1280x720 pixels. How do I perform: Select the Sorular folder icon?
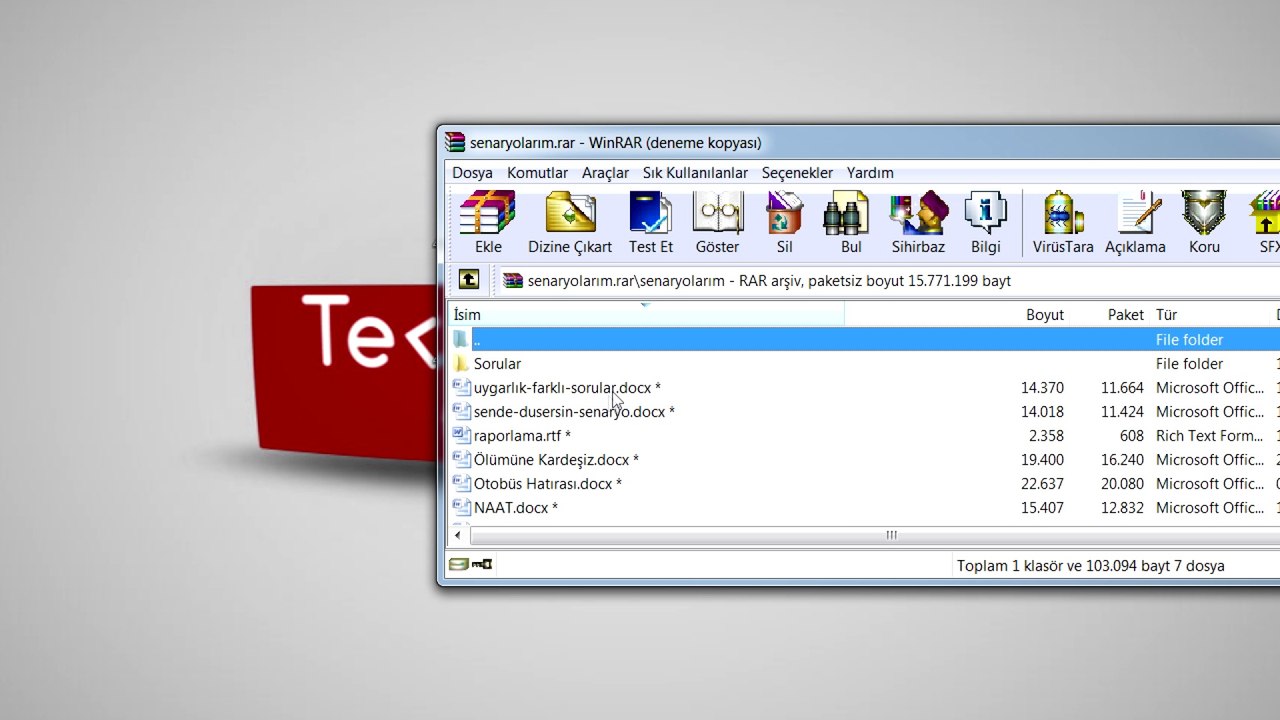coord(461,364)
